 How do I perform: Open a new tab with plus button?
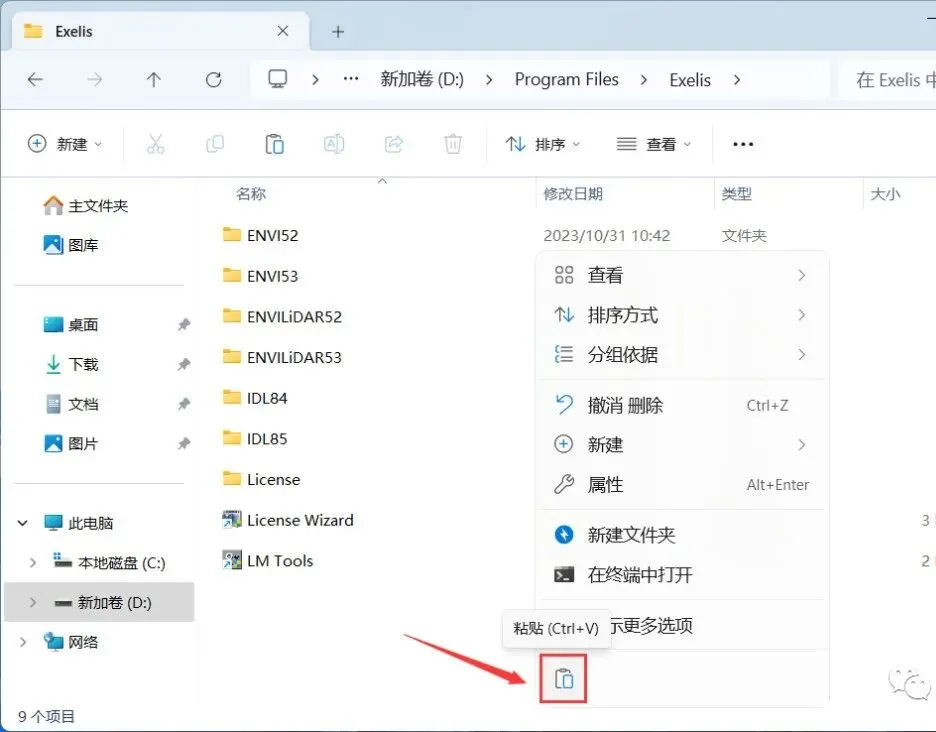[x=338, y=32]
